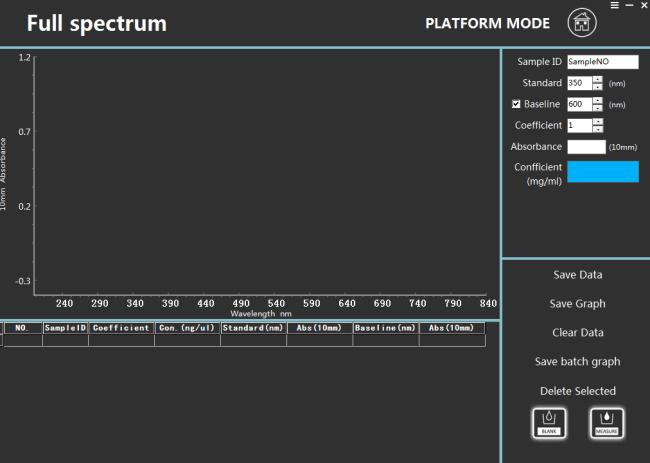This screenshot has width=650, height=463.
Task: Go to the home screen icon
Action: click(580, 22)
